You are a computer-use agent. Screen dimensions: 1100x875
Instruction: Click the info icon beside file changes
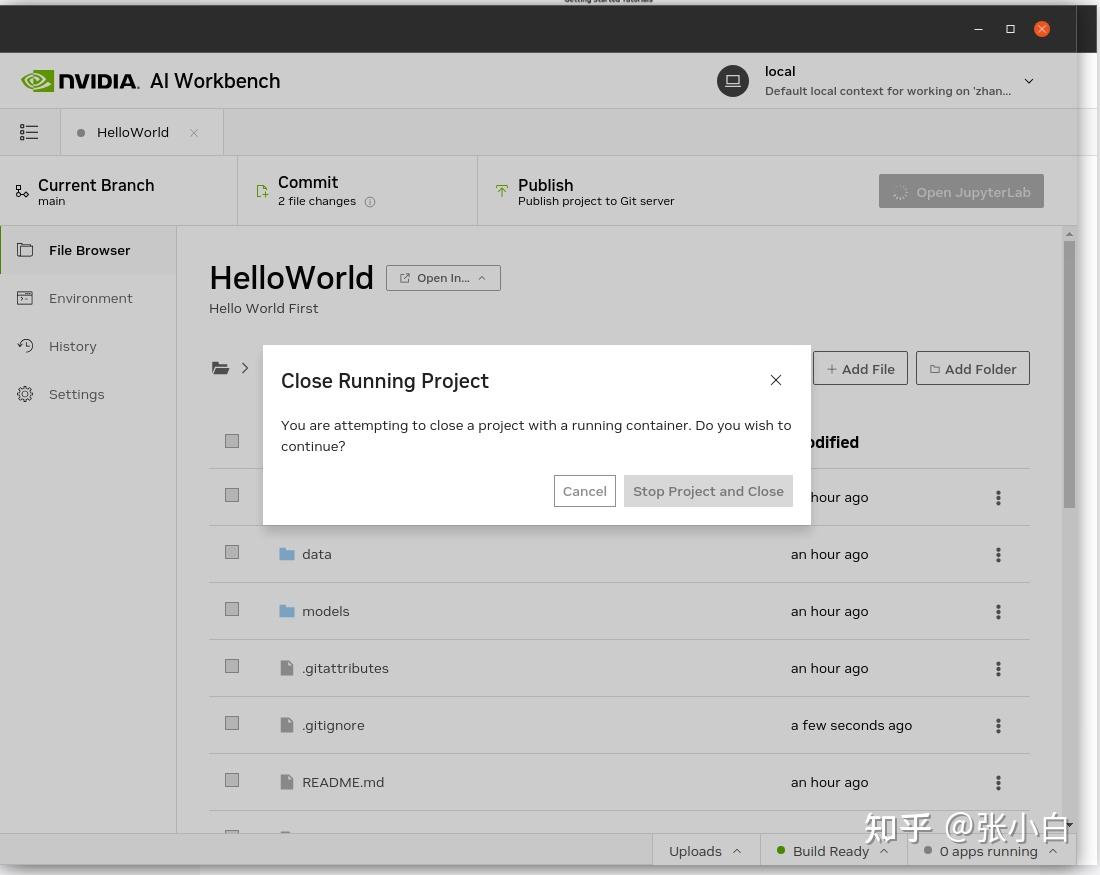coord(369,201)
